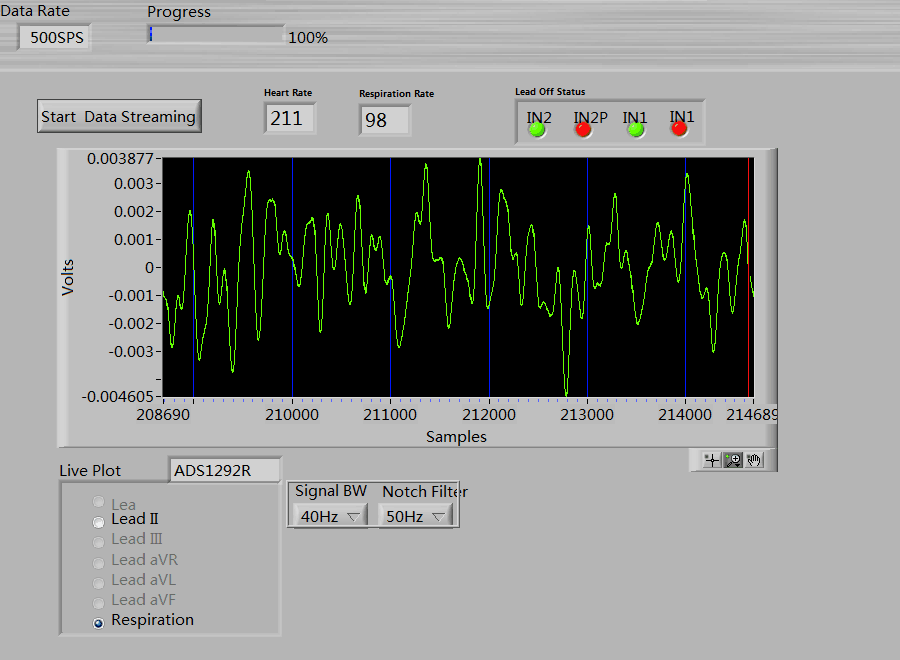Click the Start Data Streaming button
Screen dimensions: 900x660
tap(119, 117)
